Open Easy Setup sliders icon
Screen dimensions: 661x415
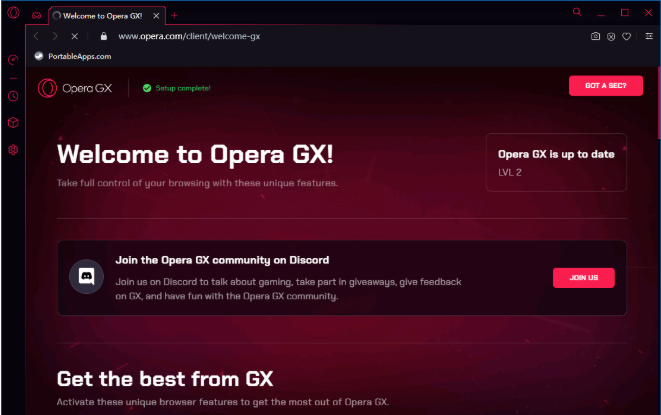click(x=649, y=36)
